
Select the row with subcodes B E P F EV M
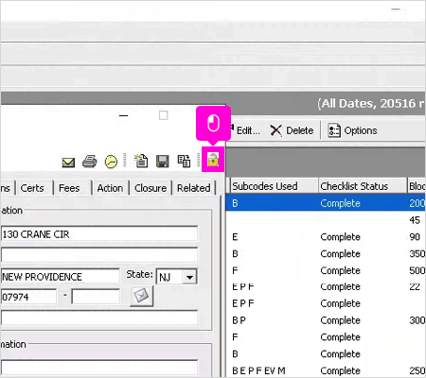click(326, 370)
